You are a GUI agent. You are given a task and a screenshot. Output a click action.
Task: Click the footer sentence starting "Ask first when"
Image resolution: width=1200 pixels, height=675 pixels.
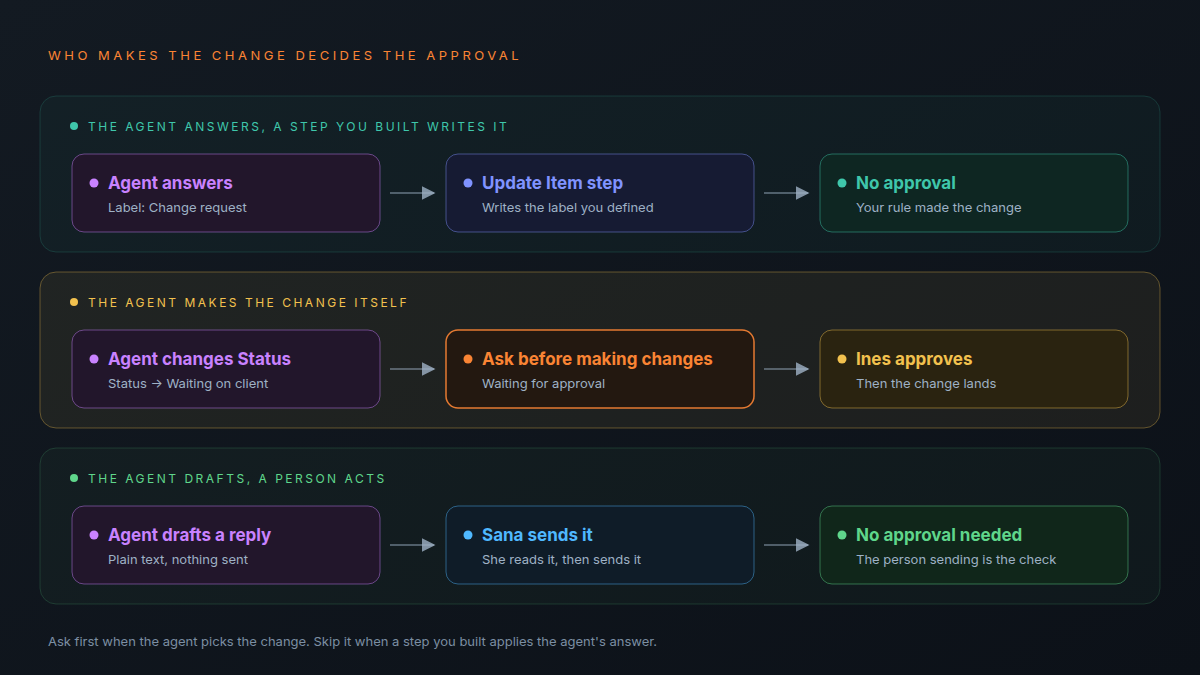pyautogui.click(x=352, y=642)
